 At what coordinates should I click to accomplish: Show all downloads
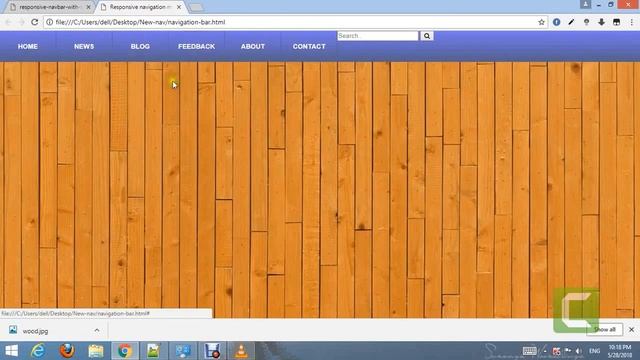(604, 329)
